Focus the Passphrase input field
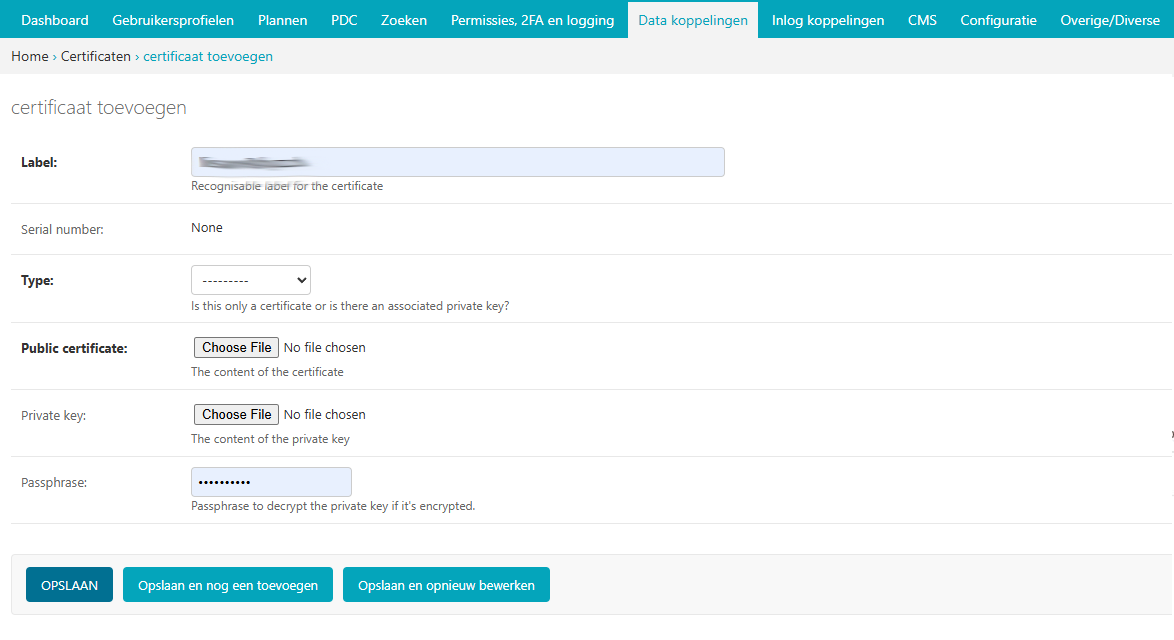This screenshot has width=1174, height=640. [270, 481]
